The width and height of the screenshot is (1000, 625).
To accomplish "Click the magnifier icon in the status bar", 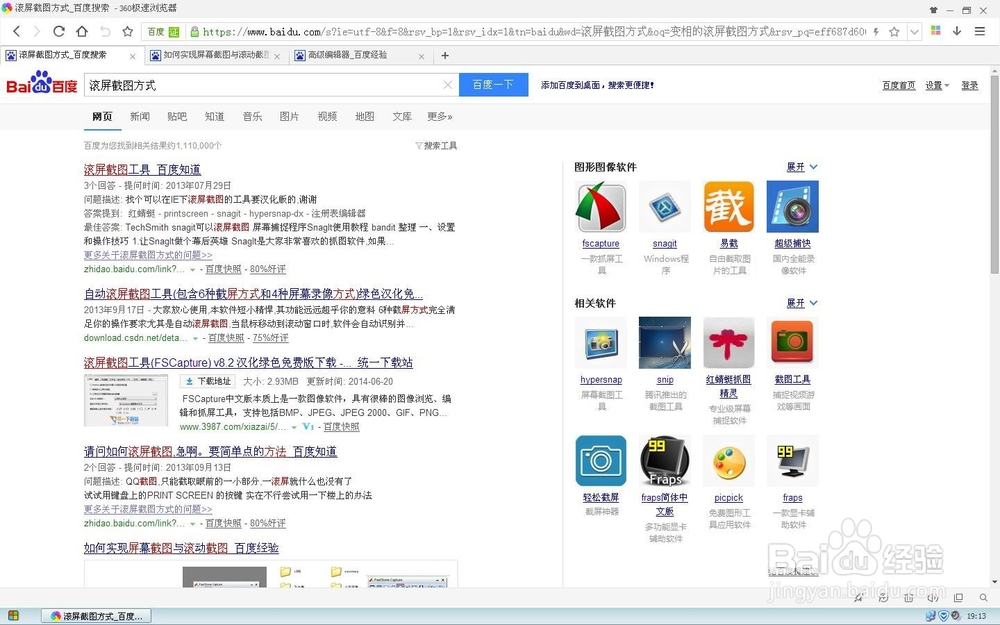I will pyautogui.click(x=983, y=598).
